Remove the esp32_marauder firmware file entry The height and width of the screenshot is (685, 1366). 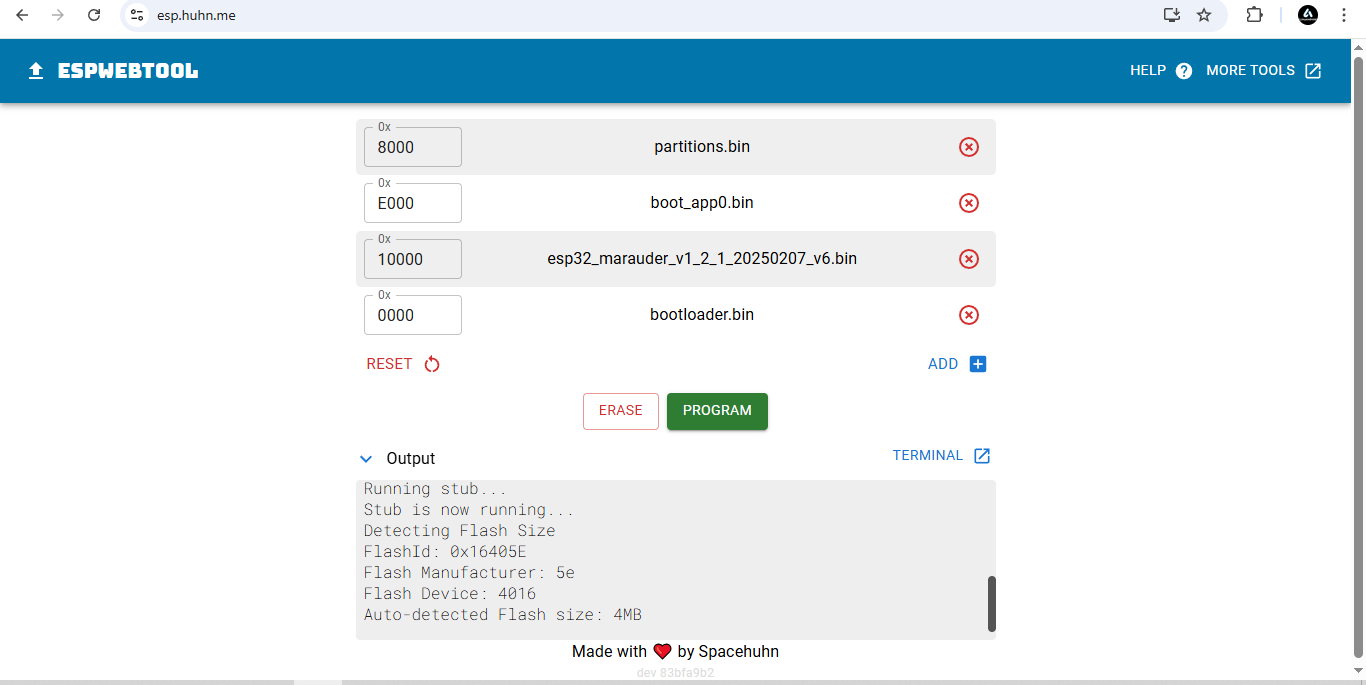pos(968,259)
